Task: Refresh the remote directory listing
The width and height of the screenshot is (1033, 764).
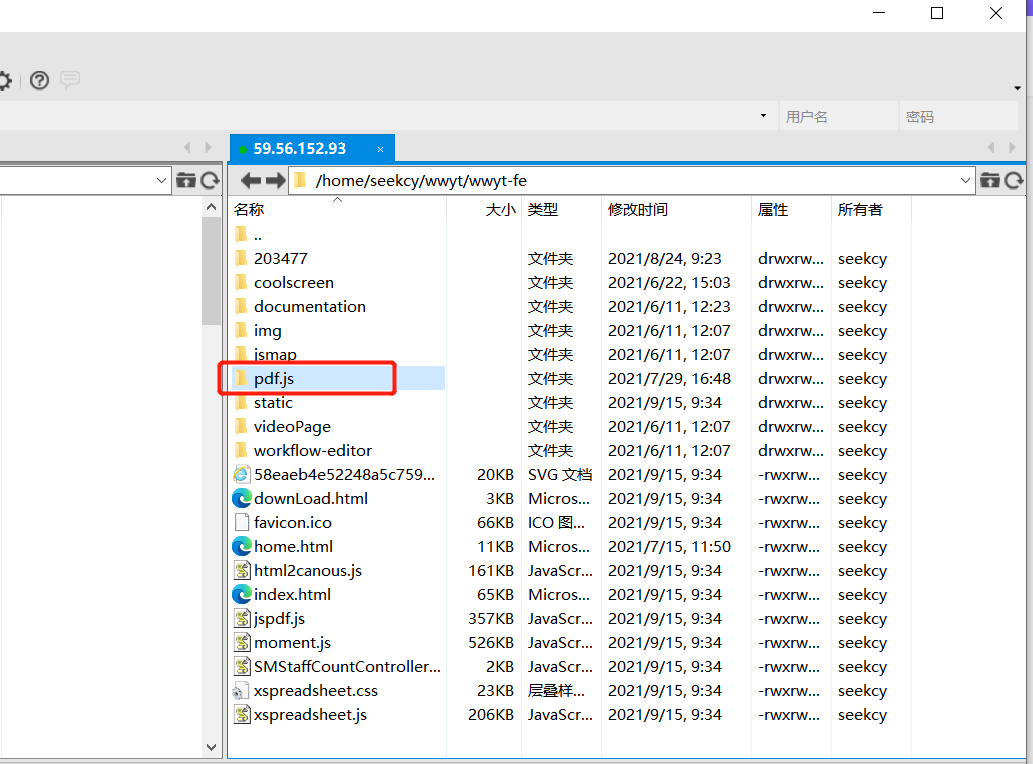Action: click(x=1014, y=180)
